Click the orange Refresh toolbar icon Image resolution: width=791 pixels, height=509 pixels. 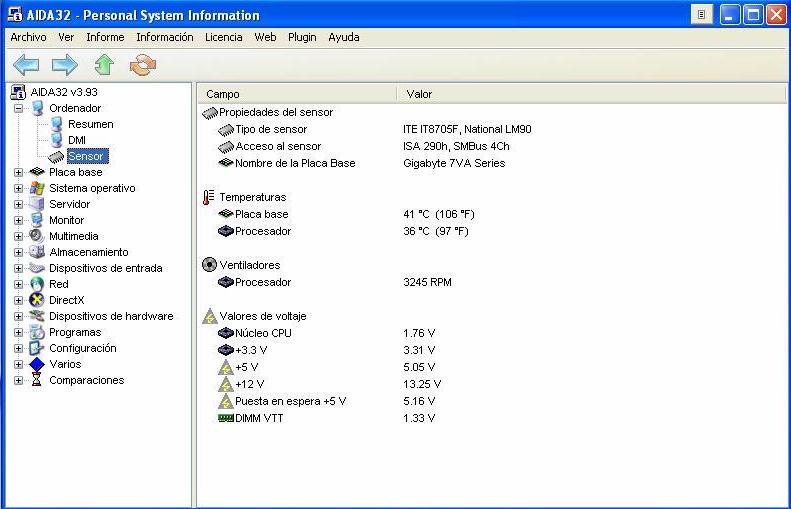tap(143, 65)
